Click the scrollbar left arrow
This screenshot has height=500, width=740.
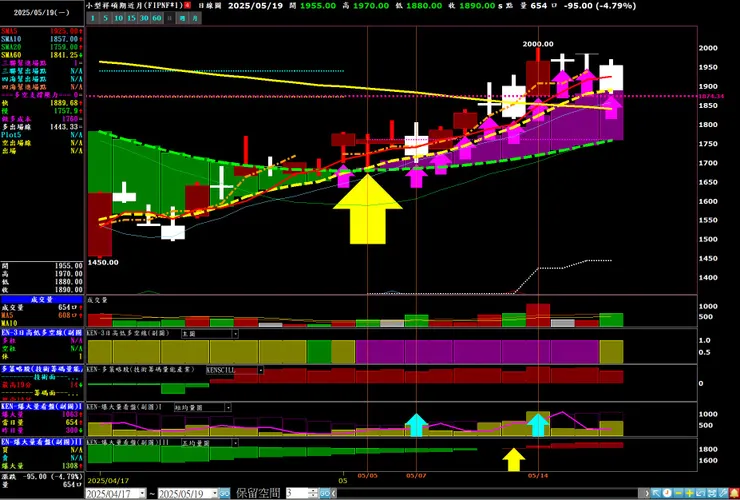(334, 493)
